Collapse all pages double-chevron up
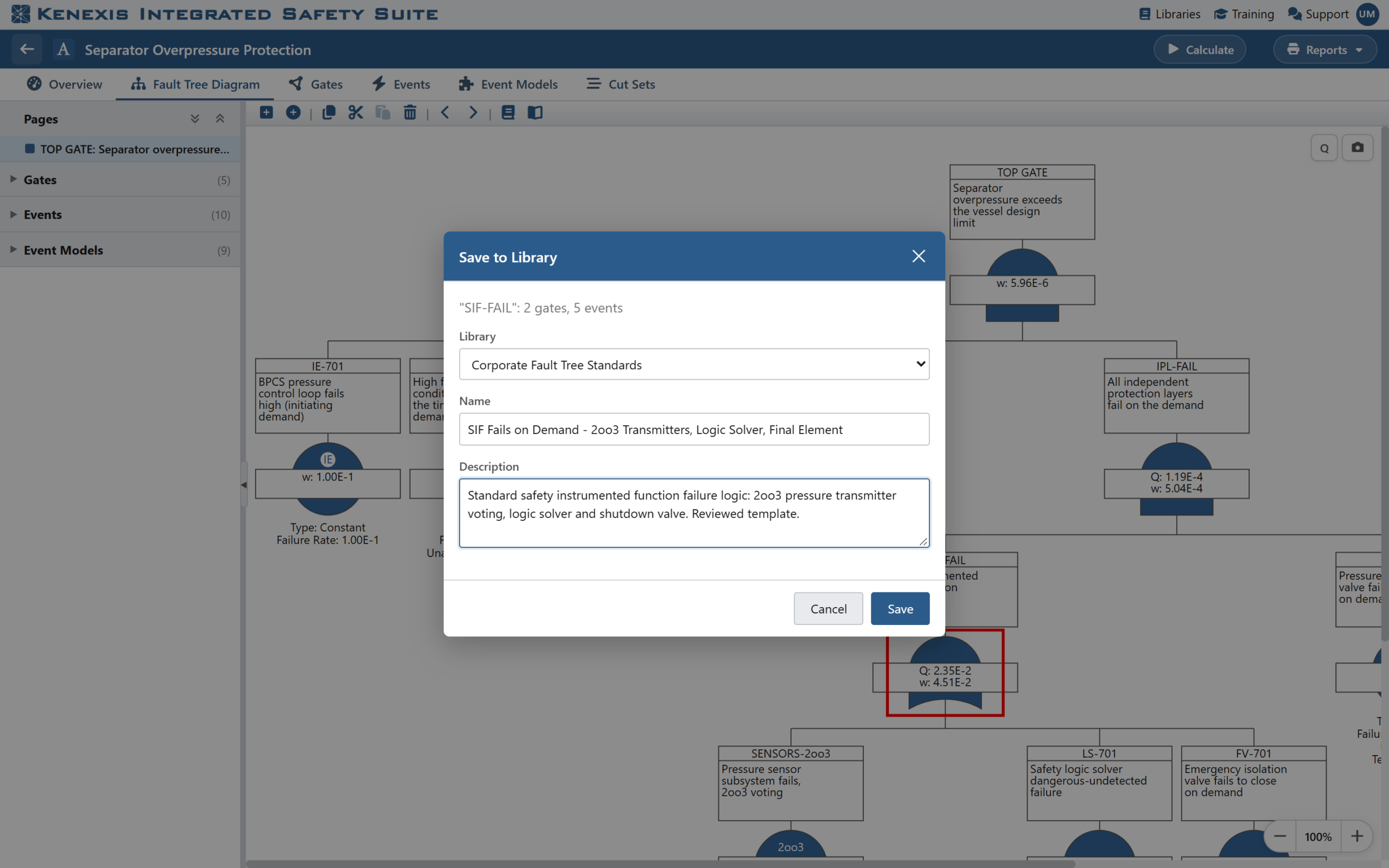The width and height of the screenshot is (1389, 868). coord(220,119)
